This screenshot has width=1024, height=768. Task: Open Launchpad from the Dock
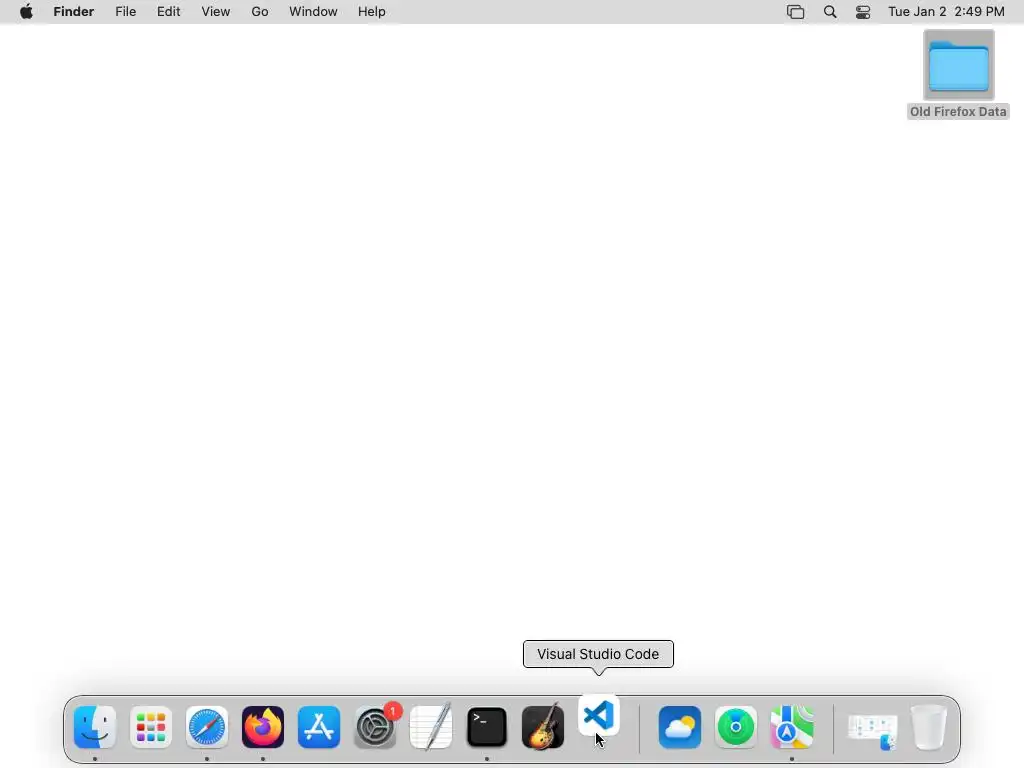151,727
